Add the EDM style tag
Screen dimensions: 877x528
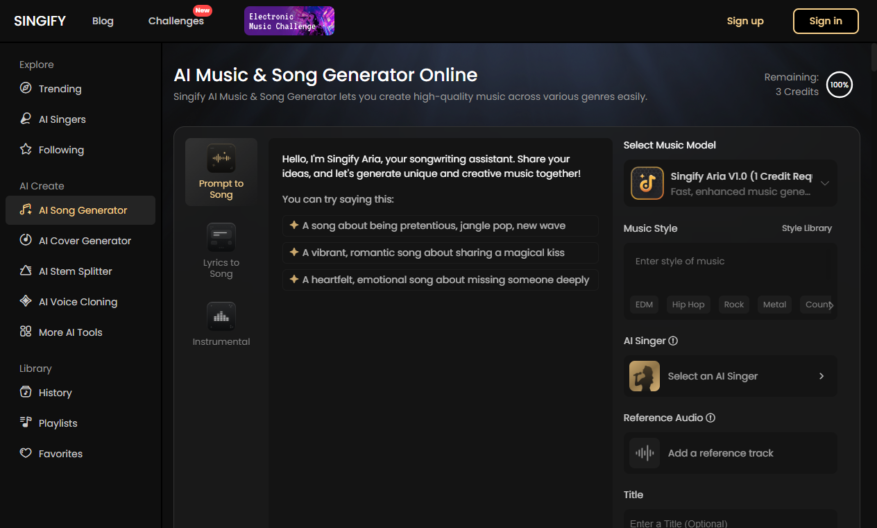point(644,305)
